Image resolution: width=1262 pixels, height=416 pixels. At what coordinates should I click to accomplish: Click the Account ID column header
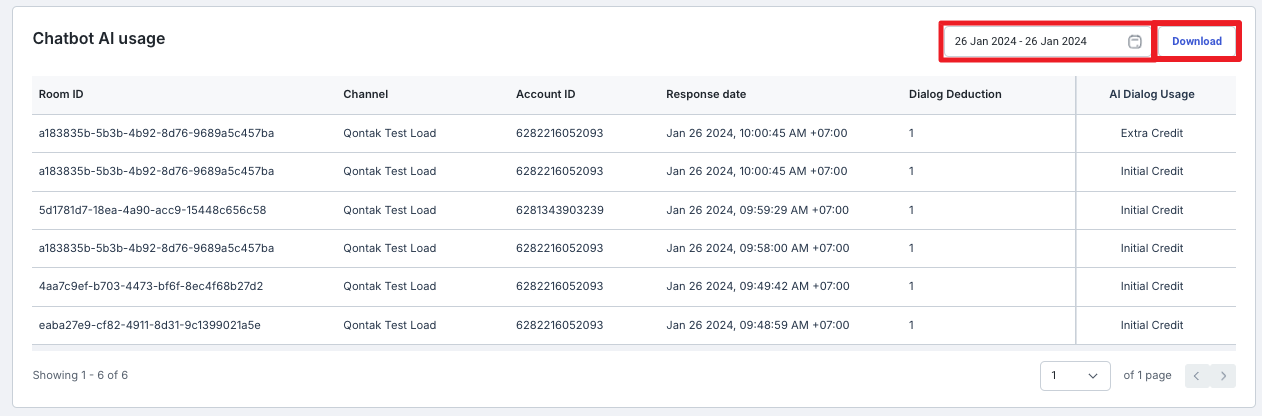(x=546, y=94)
